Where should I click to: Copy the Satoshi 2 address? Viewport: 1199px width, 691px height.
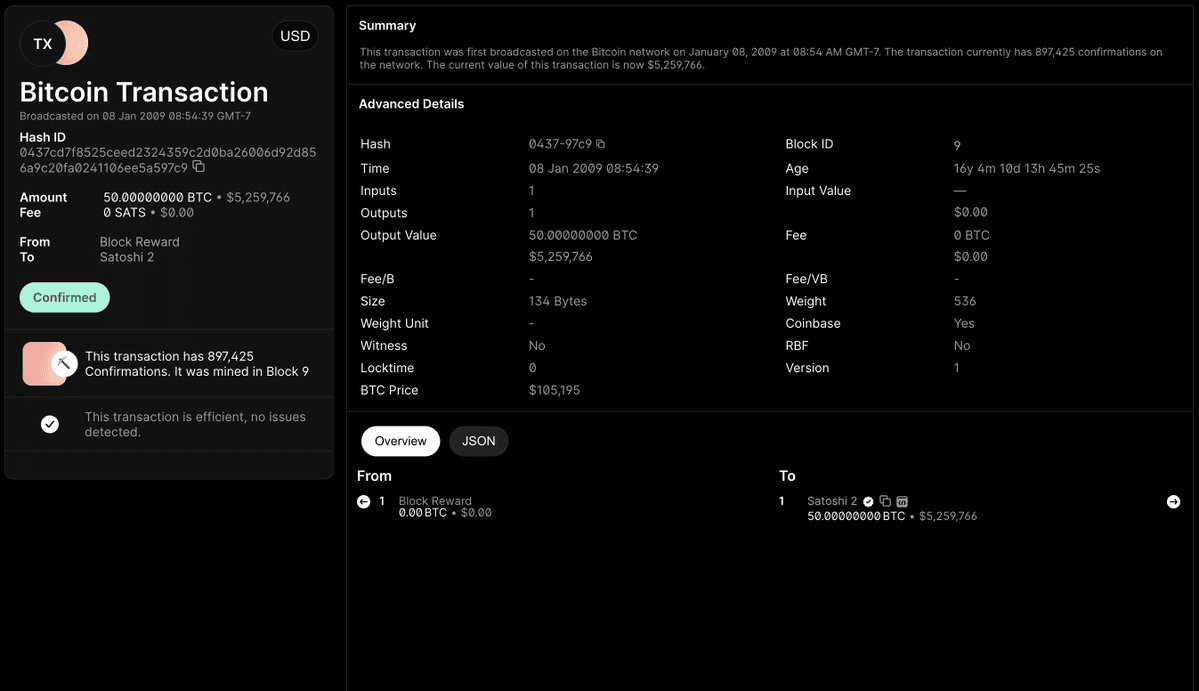pyautogui.click(x=885, y=501)
